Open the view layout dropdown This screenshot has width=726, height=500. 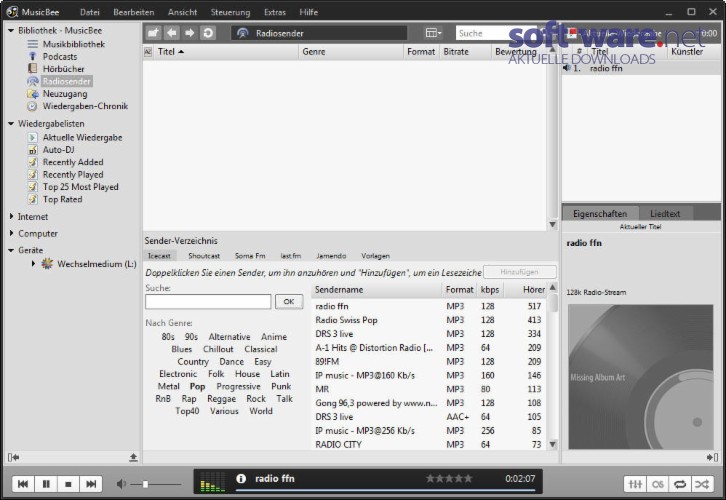pyautogui.click(x=433, y=33)
